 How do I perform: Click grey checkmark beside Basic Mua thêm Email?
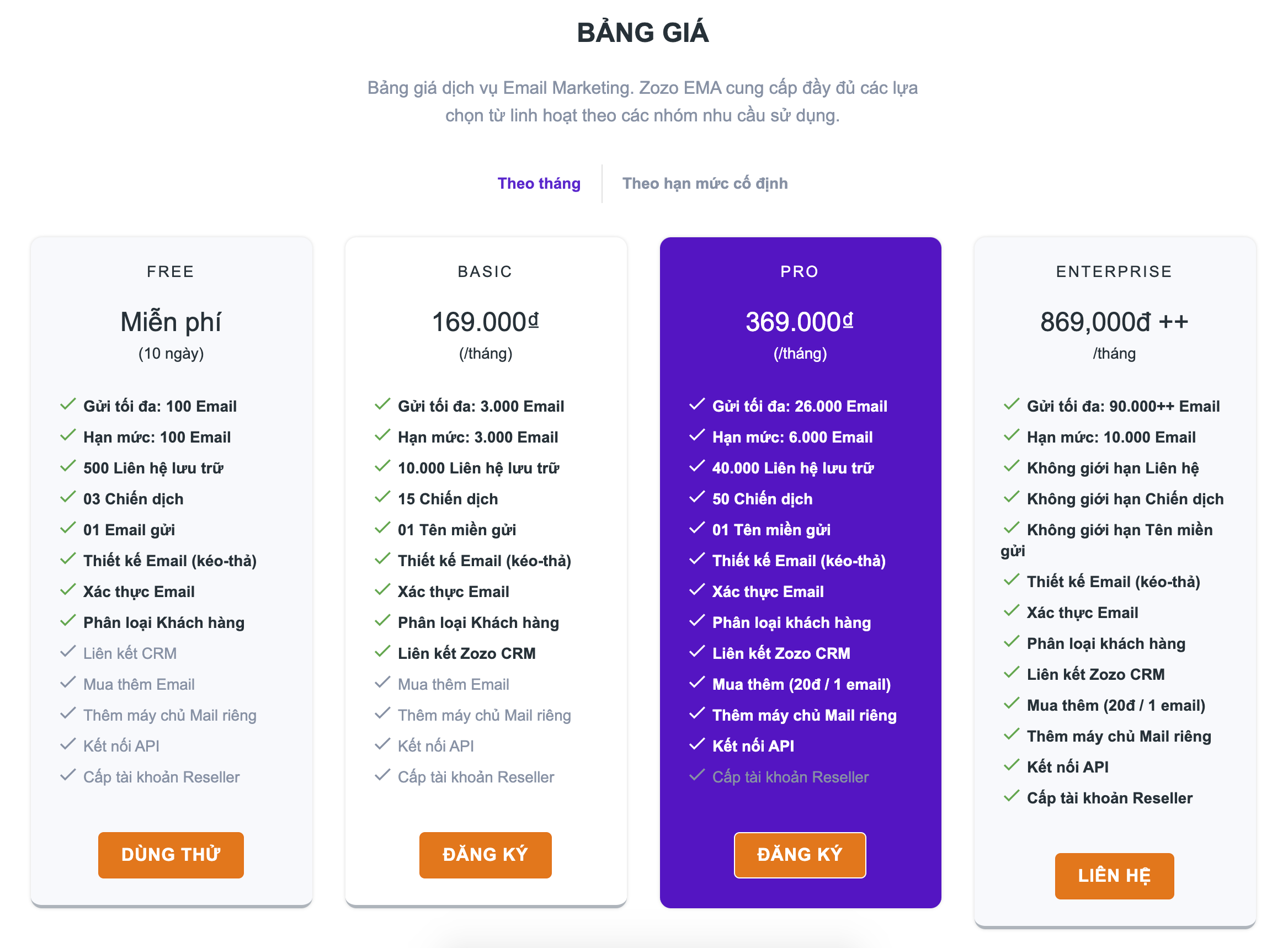[x=382, y=683]
